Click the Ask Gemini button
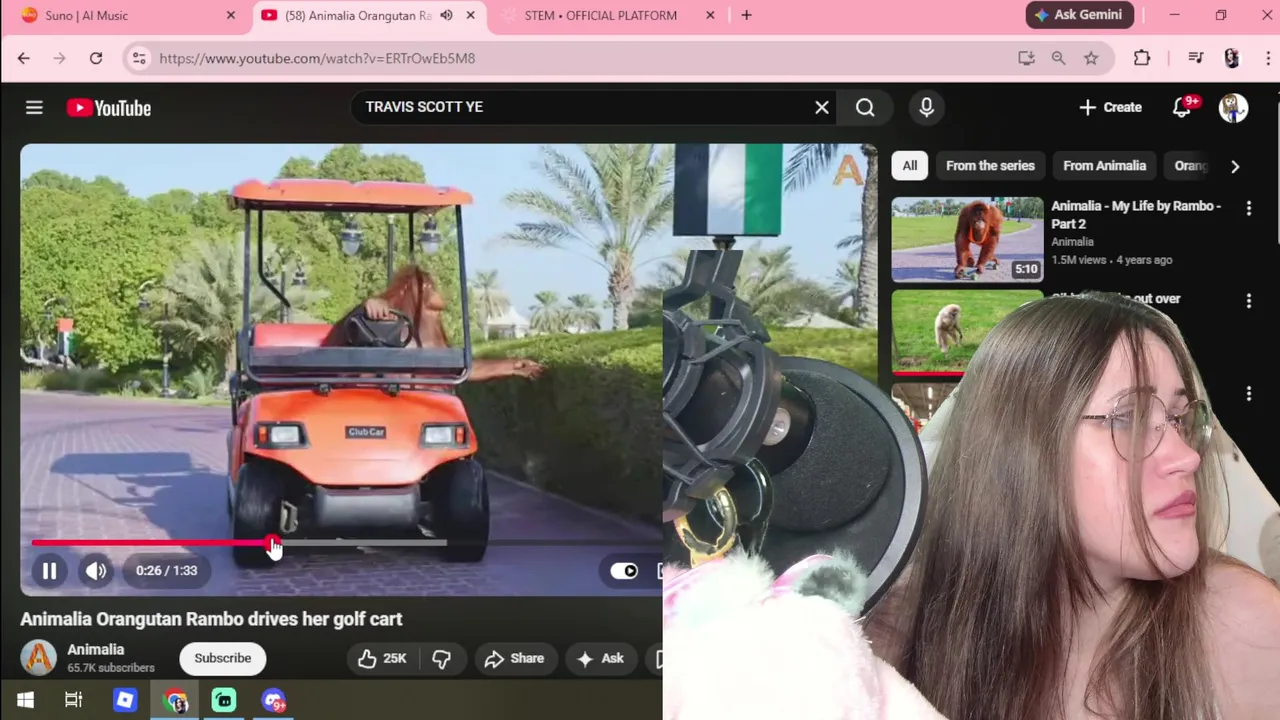 (1080, 15)
